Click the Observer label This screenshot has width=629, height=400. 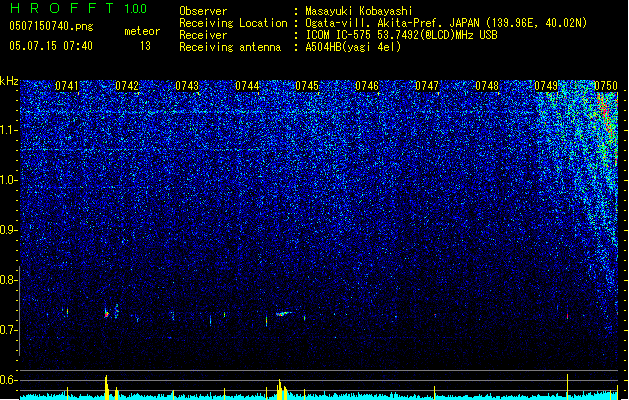(203, 11)
